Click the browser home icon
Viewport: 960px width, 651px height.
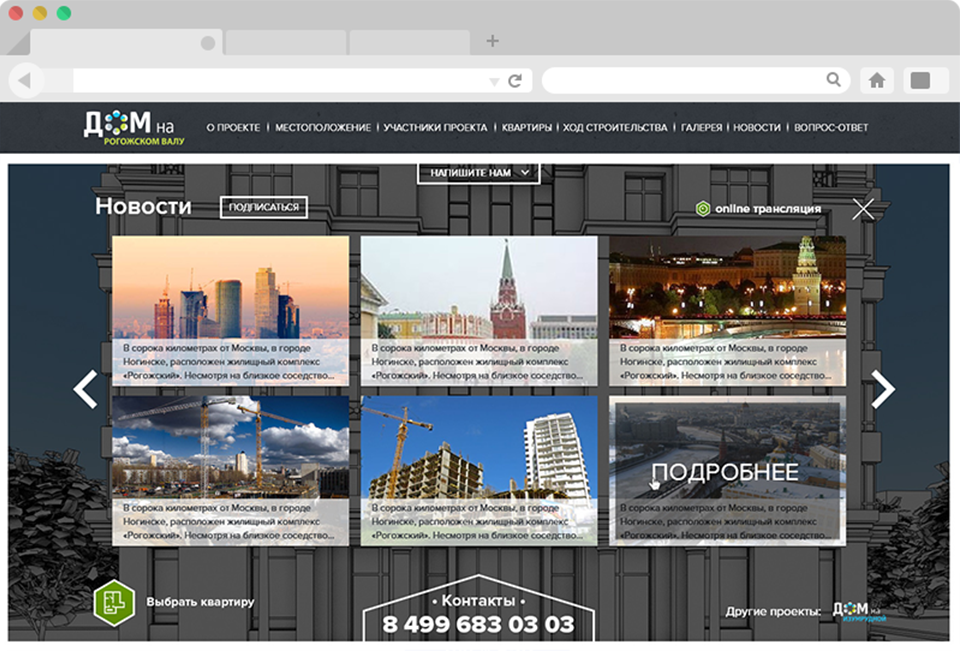(x=877, y=80)
